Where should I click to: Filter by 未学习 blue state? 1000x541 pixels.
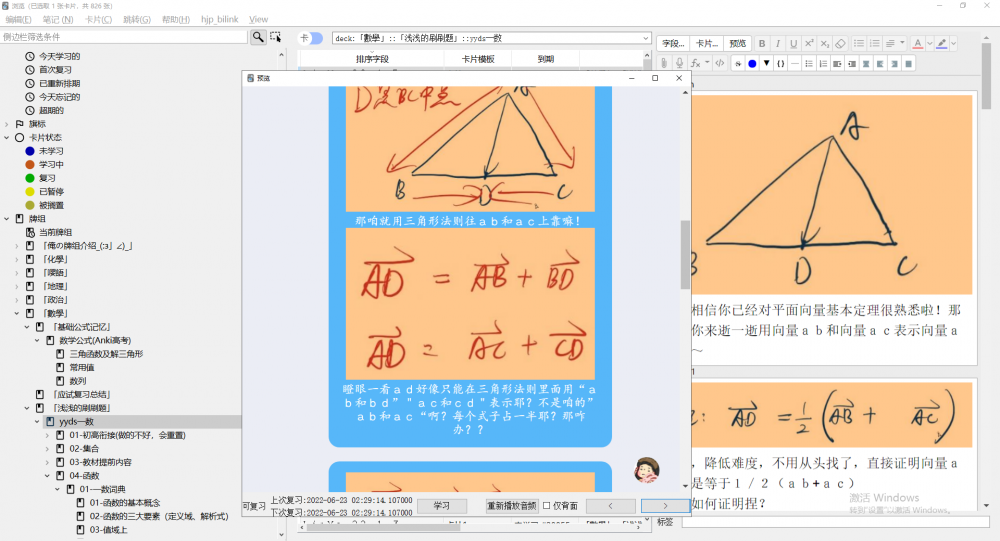pos(50,151)
